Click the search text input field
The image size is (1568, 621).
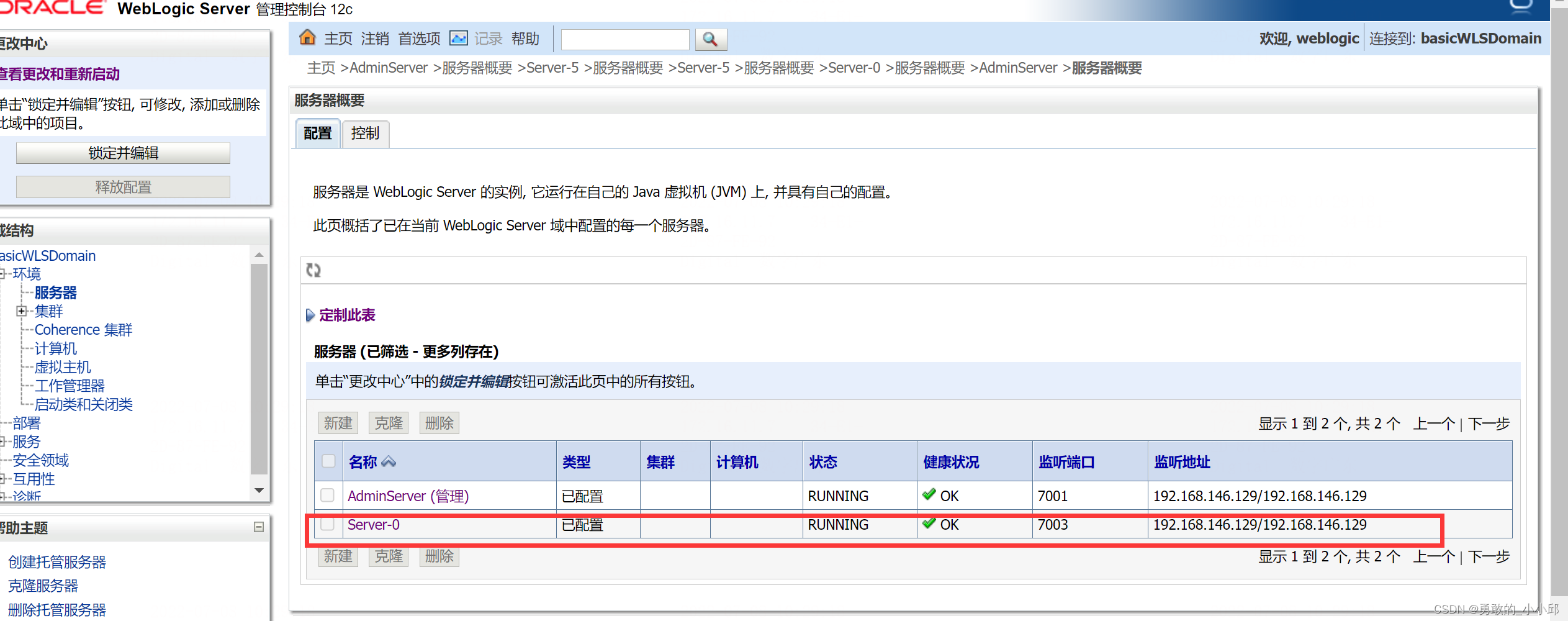[625, 40]
